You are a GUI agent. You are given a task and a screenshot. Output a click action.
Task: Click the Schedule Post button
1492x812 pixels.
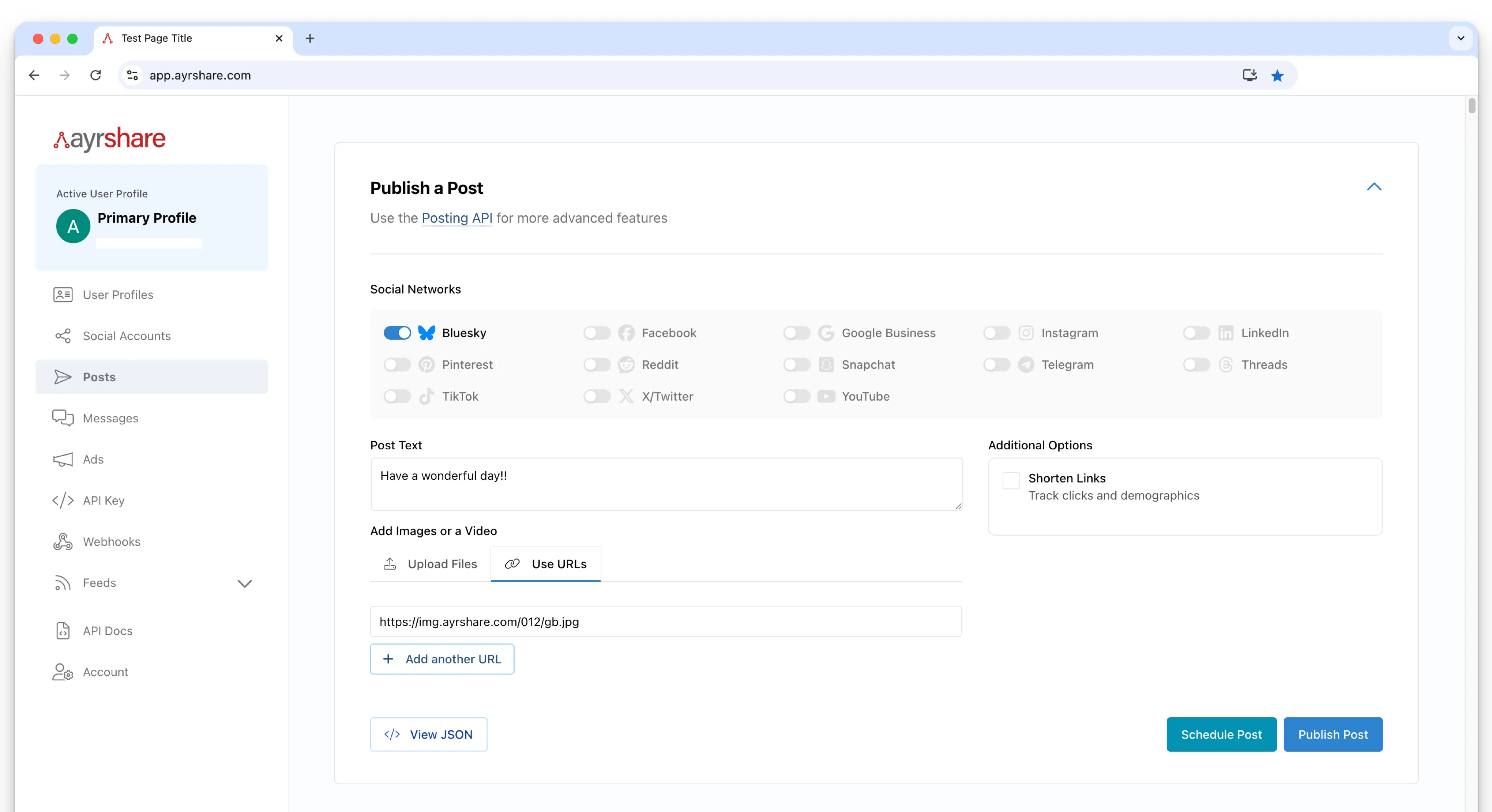point(1221,734)
